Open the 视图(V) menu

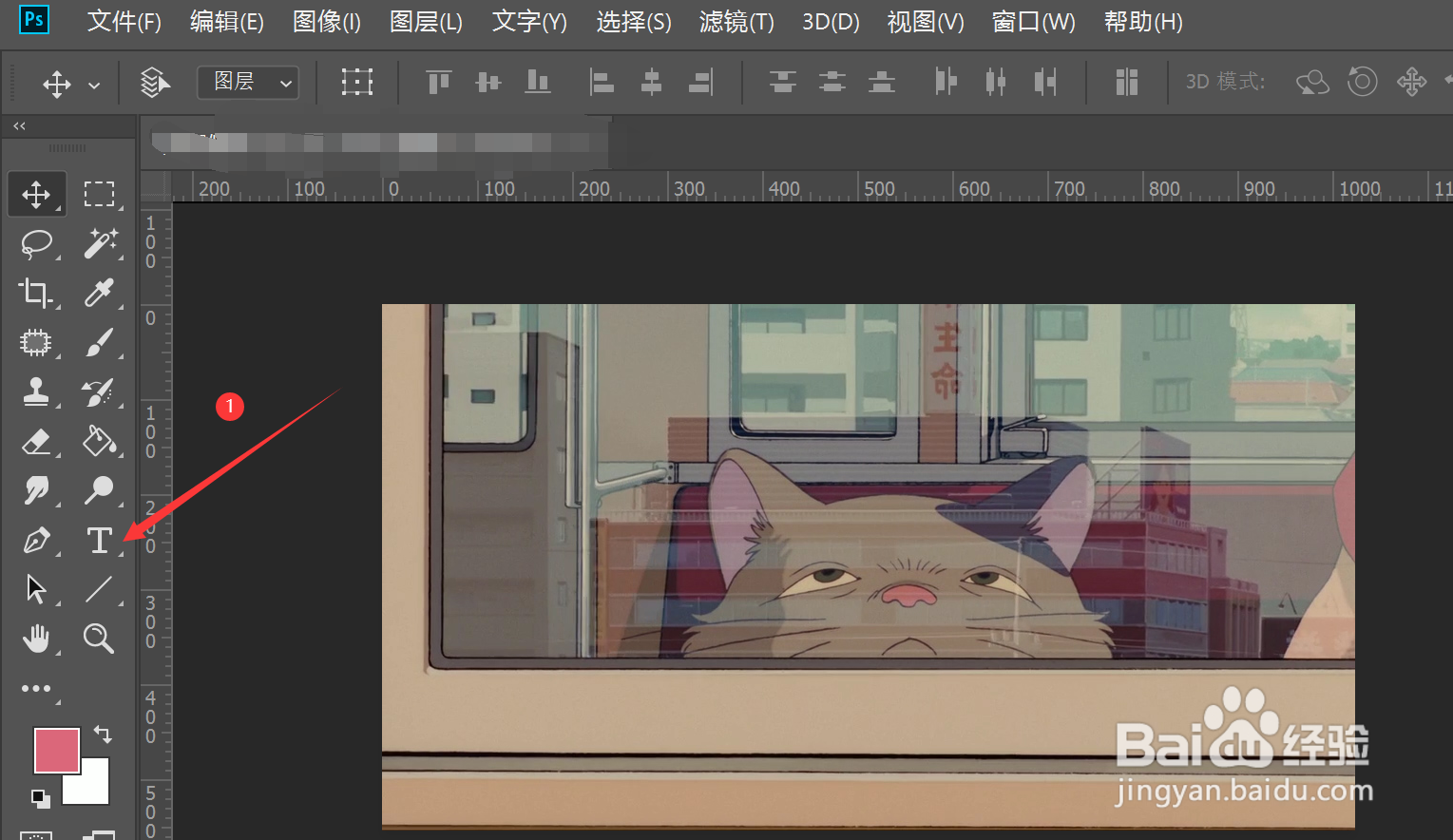[926, 21]
